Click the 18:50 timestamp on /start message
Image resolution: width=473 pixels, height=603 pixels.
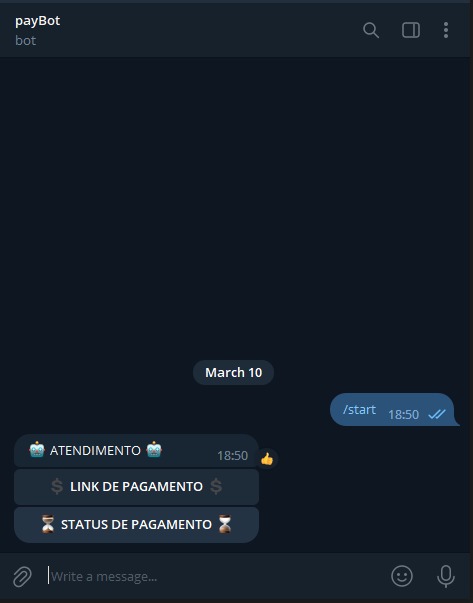click(403, 415)
